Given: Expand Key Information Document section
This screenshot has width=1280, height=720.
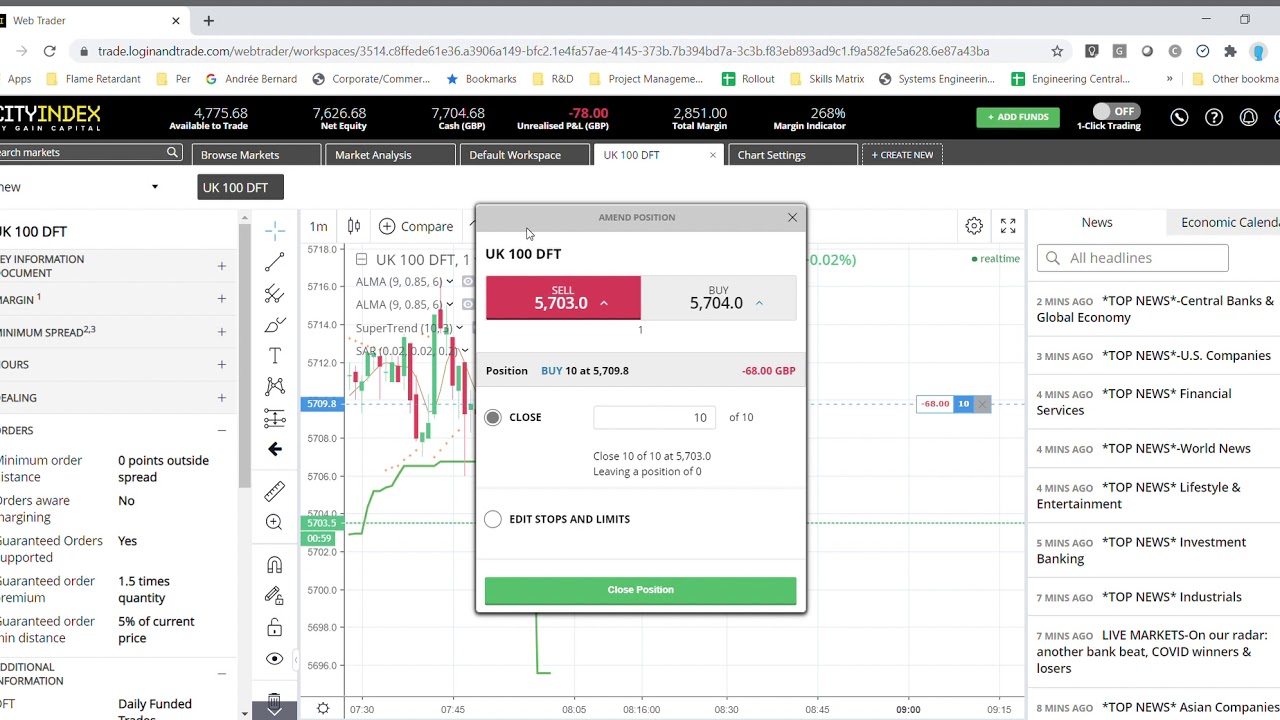Looking at the screenshot, I should [221, 266].
